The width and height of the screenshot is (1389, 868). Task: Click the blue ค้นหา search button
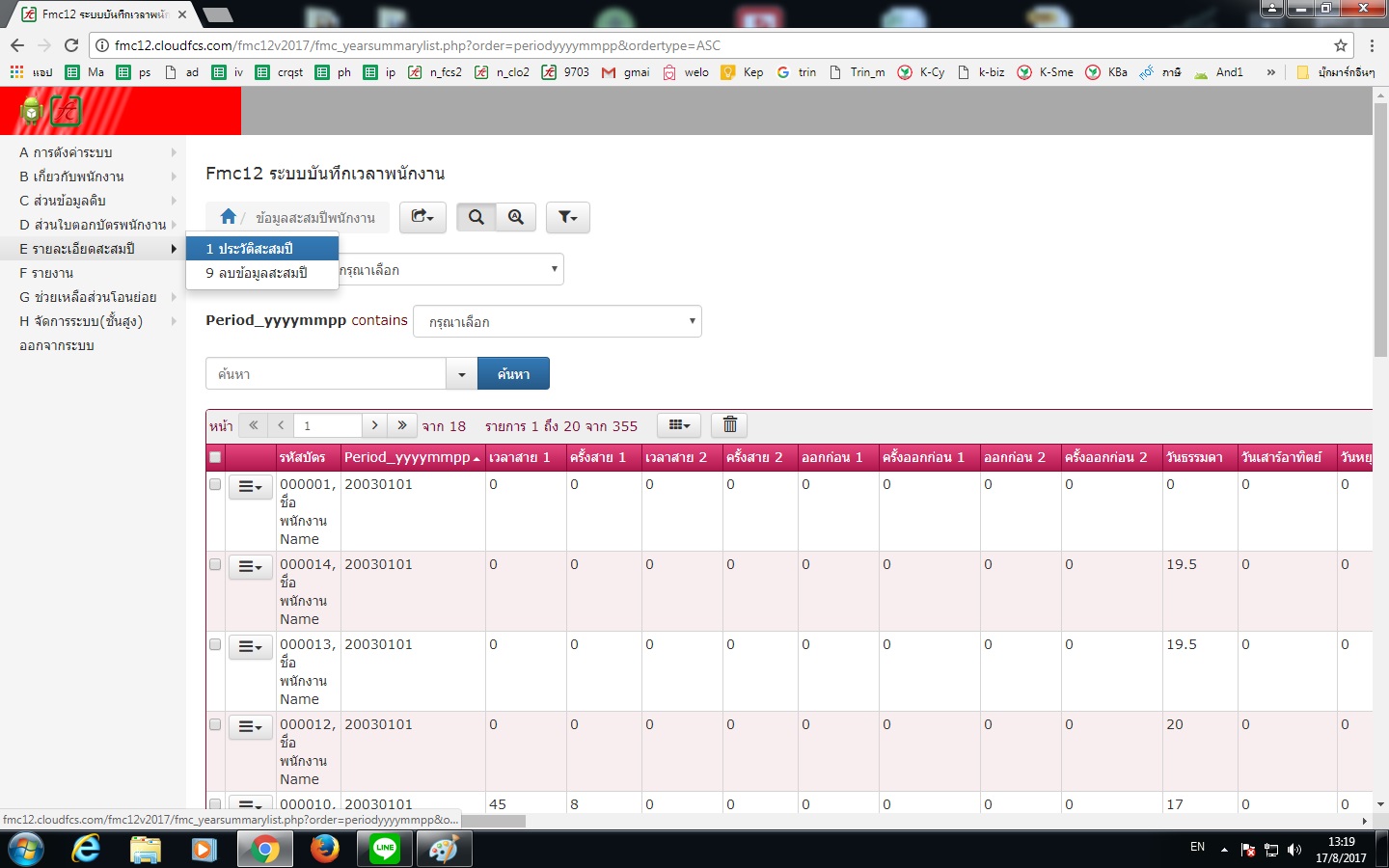pyautogui.click(x=513, y=374)
